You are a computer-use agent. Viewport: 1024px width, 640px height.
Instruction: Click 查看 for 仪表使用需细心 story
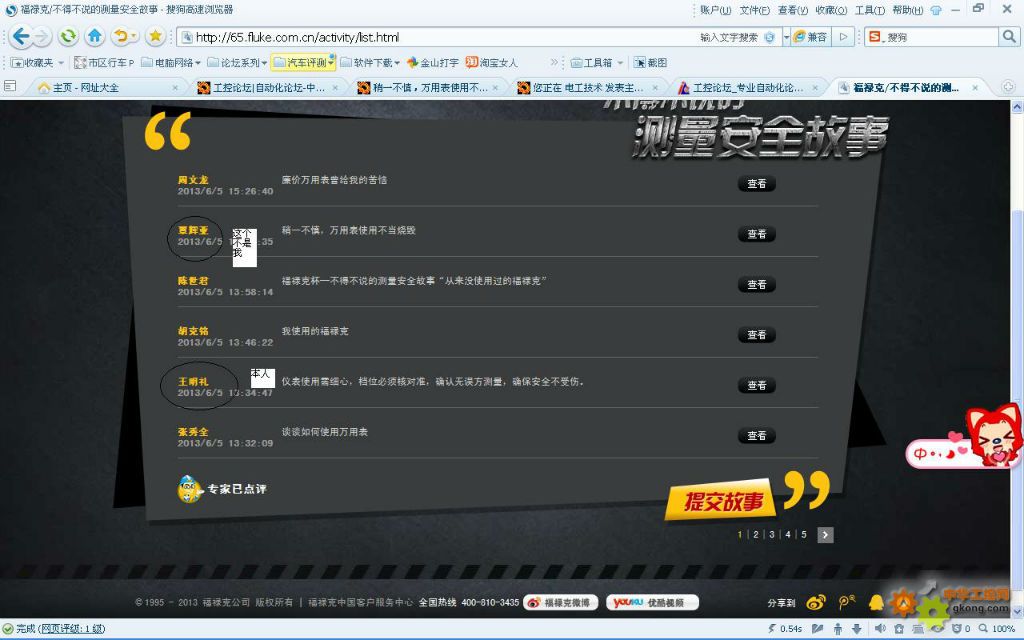pyautogui.click(x=756, y=385)
